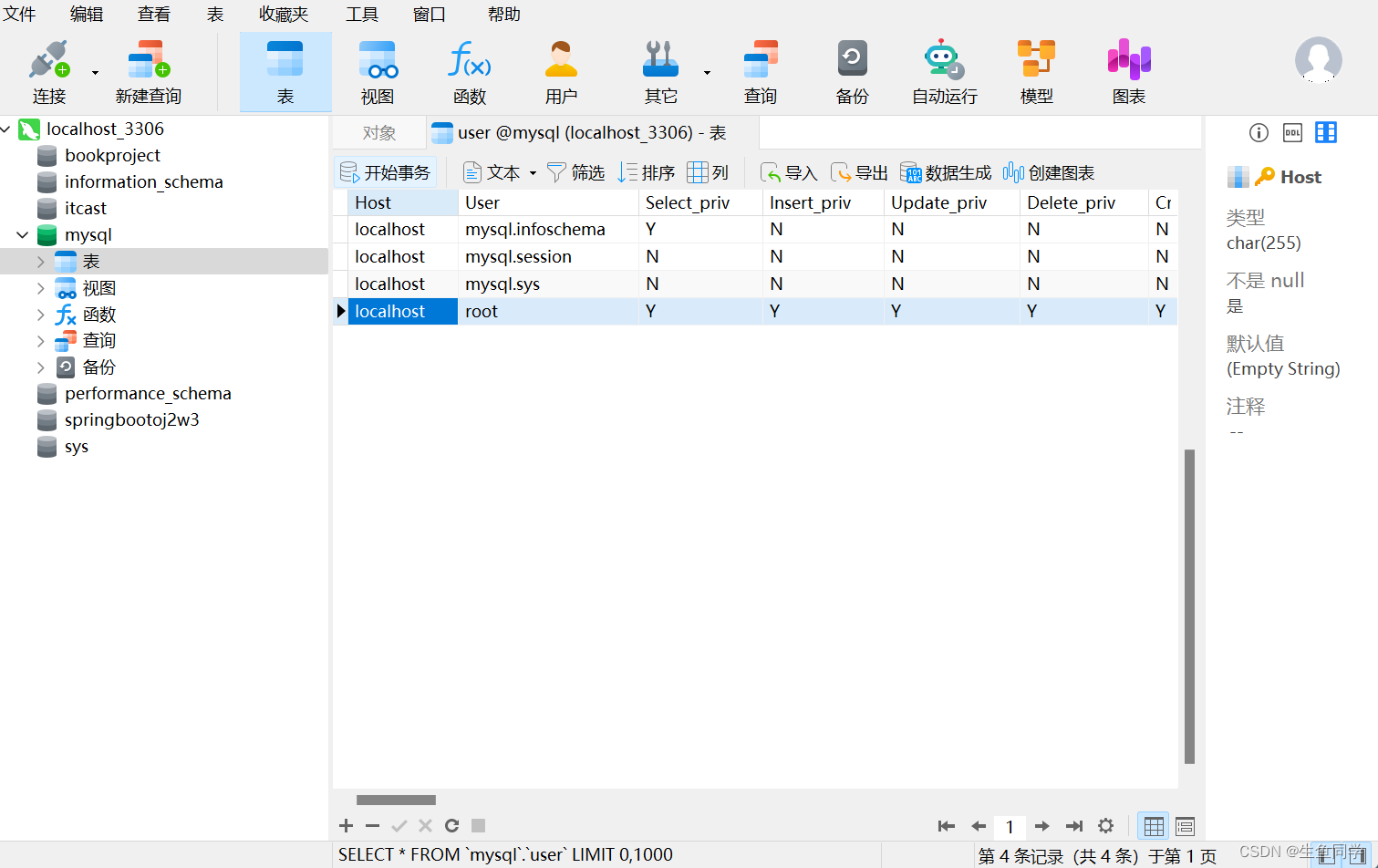
Task: Open the 文件 menu
Action: pos(19,15)
